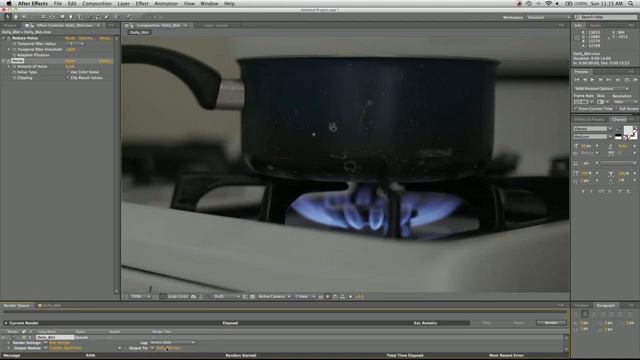This screenshot has height=360, width=640.
Task: Toggle transparency grid in viewer bar
Action: click(252, 297)
